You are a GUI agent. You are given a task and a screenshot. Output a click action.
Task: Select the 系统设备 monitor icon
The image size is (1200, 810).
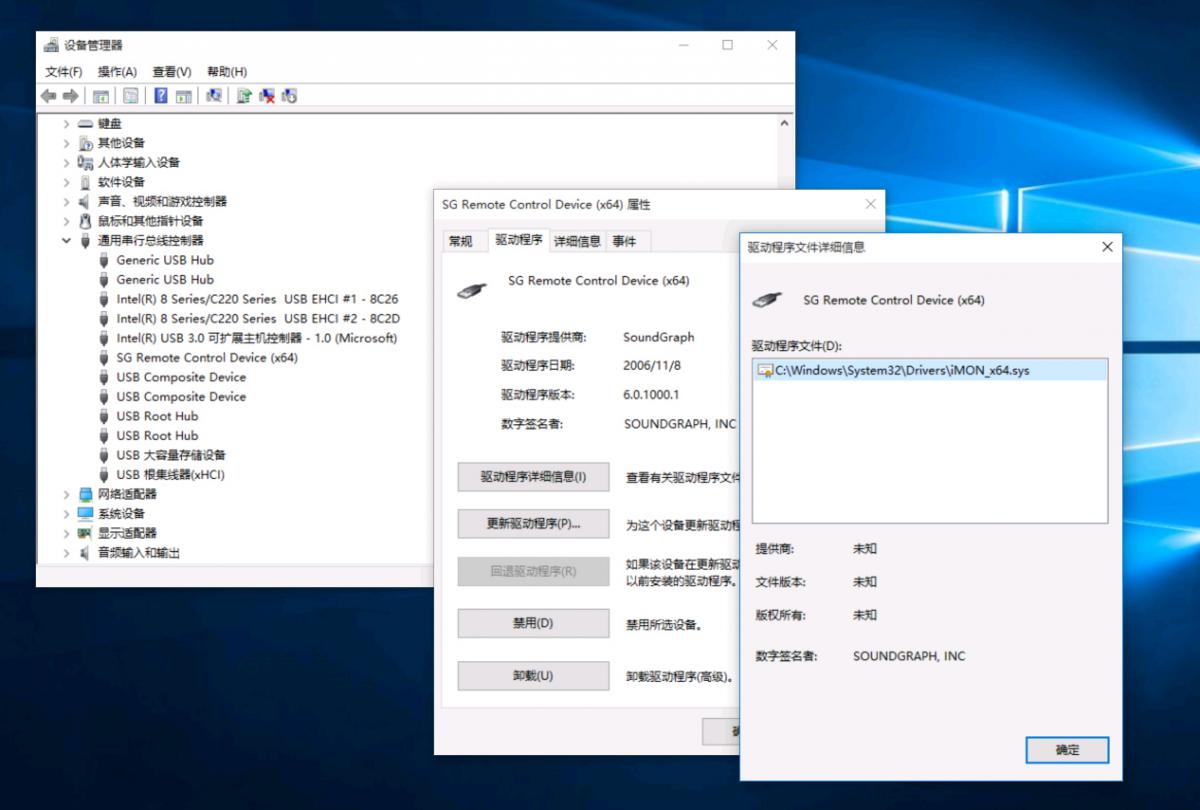pos(85,513)
